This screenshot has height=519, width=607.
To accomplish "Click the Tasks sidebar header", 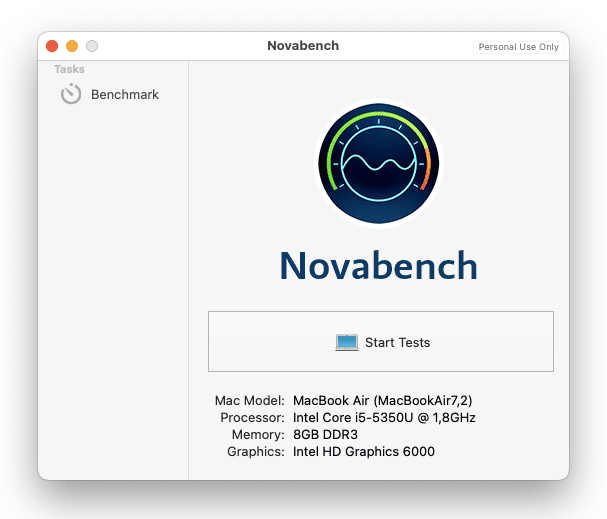I will click(69, 70).
